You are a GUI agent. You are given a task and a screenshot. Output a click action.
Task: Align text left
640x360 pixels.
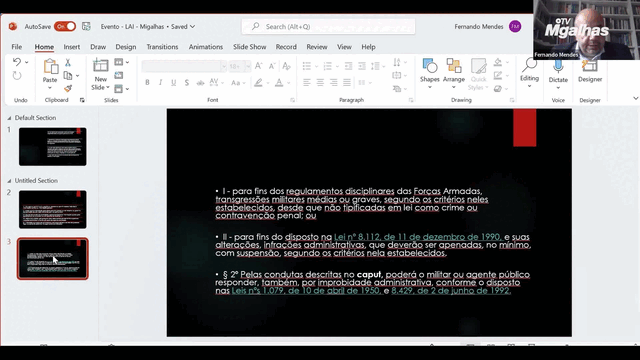(307, 83)
